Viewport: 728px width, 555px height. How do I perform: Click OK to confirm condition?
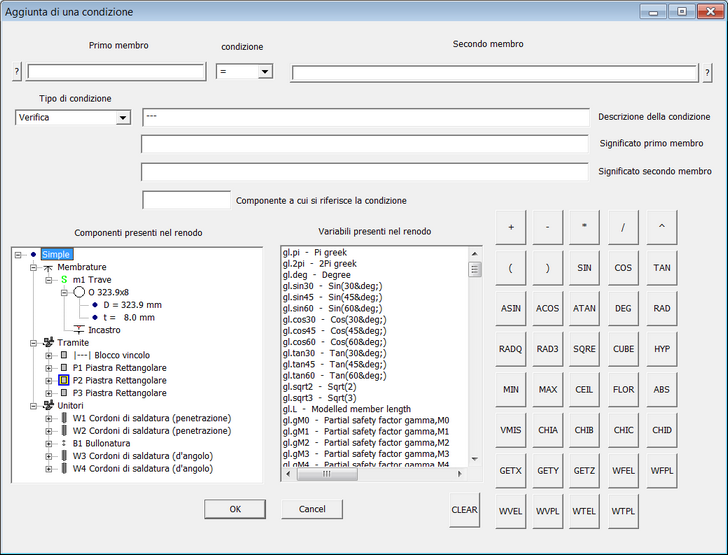coord(235,509)
